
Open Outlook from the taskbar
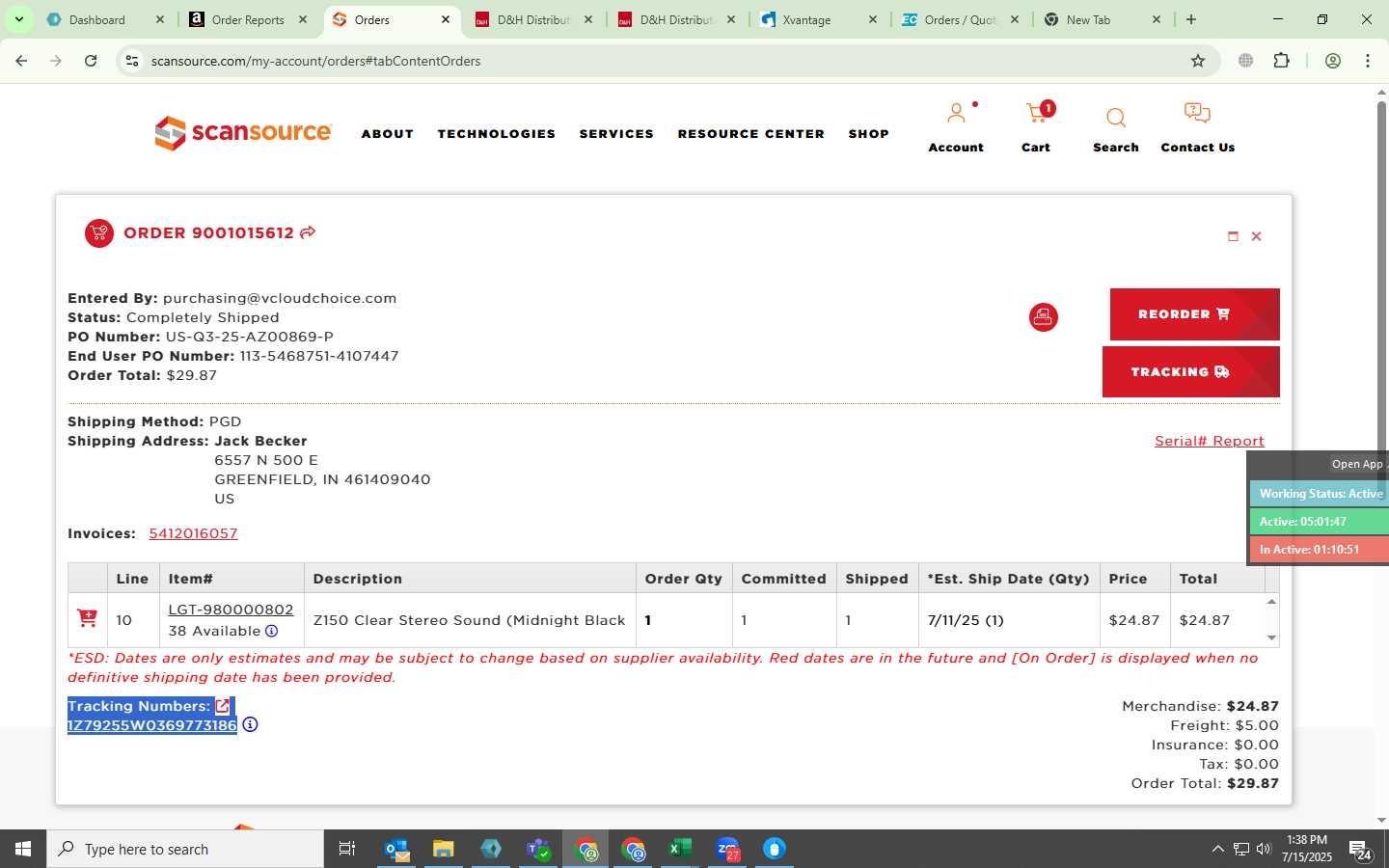pos(396,849)
